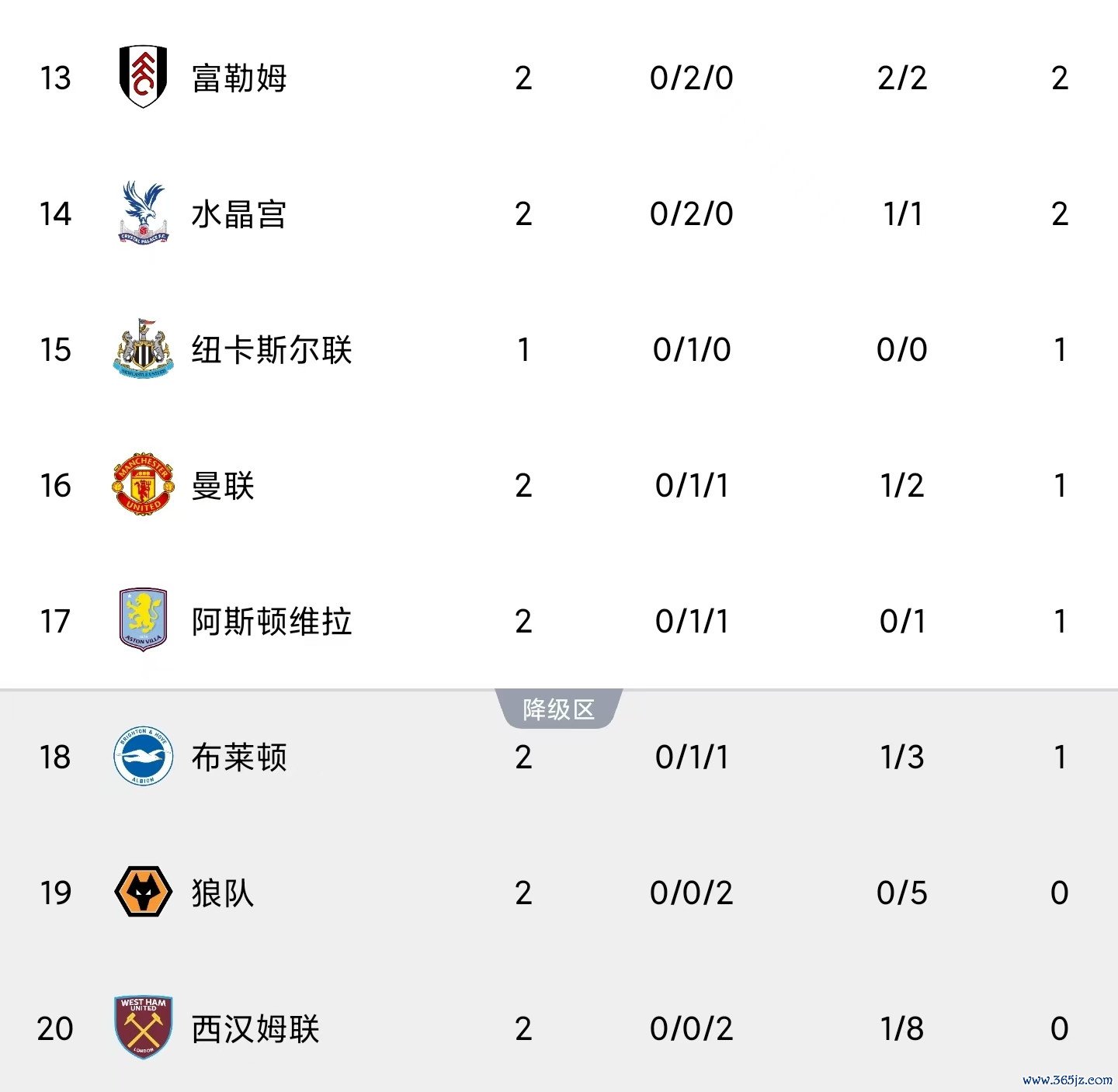Click the Newcastle United crest
The width and height of the screenshot is (1118, 1092).
(x=143, y=348)
